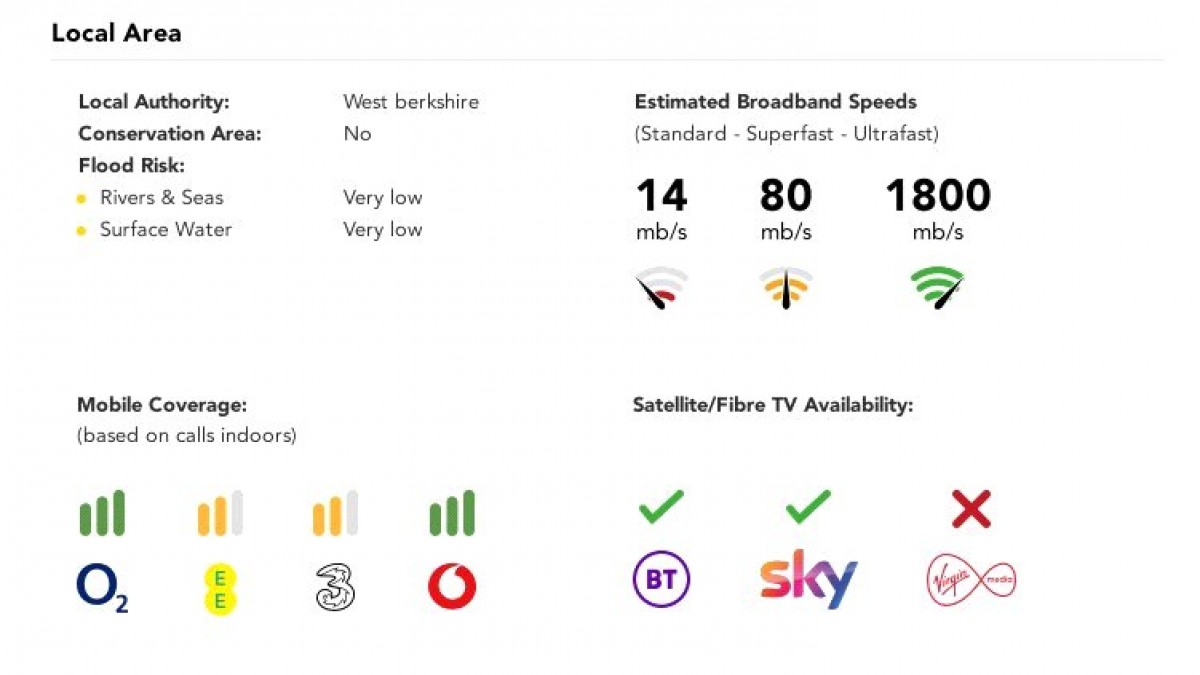The width and height of the screenshot is (1200, 675).
Task: Click the O2 network logo
Action: point(102,588)
